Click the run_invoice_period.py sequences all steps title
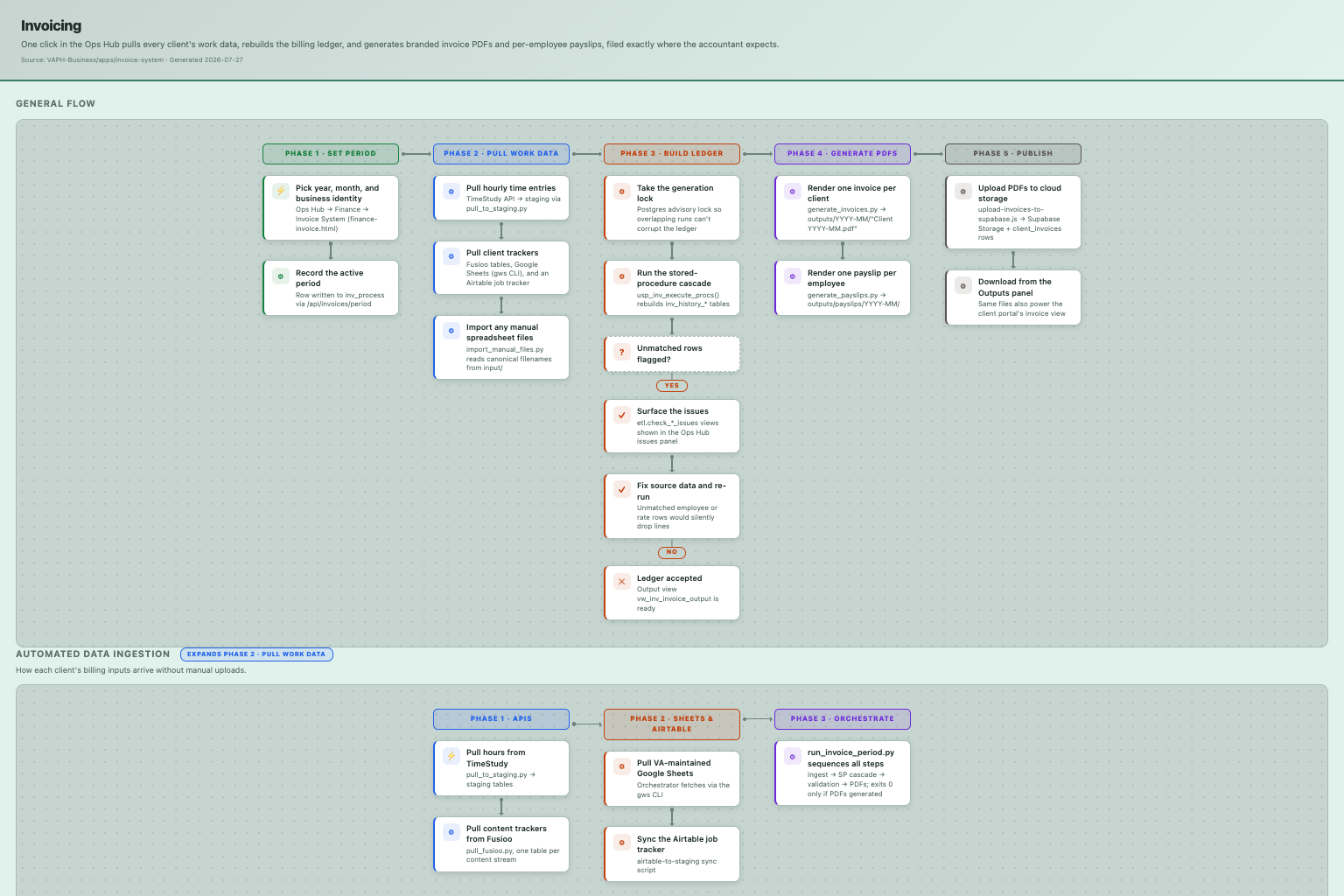The image size is (1344, 896). [x=850, y=758]
